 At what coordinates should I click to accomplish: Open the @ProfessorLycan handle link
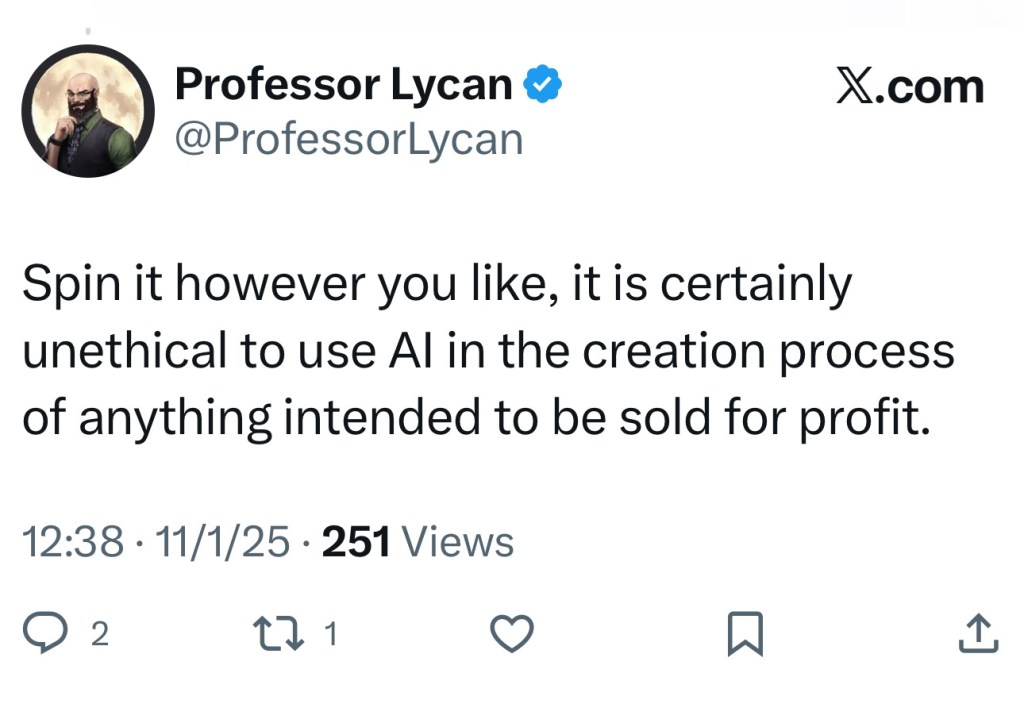coord(349,139)
